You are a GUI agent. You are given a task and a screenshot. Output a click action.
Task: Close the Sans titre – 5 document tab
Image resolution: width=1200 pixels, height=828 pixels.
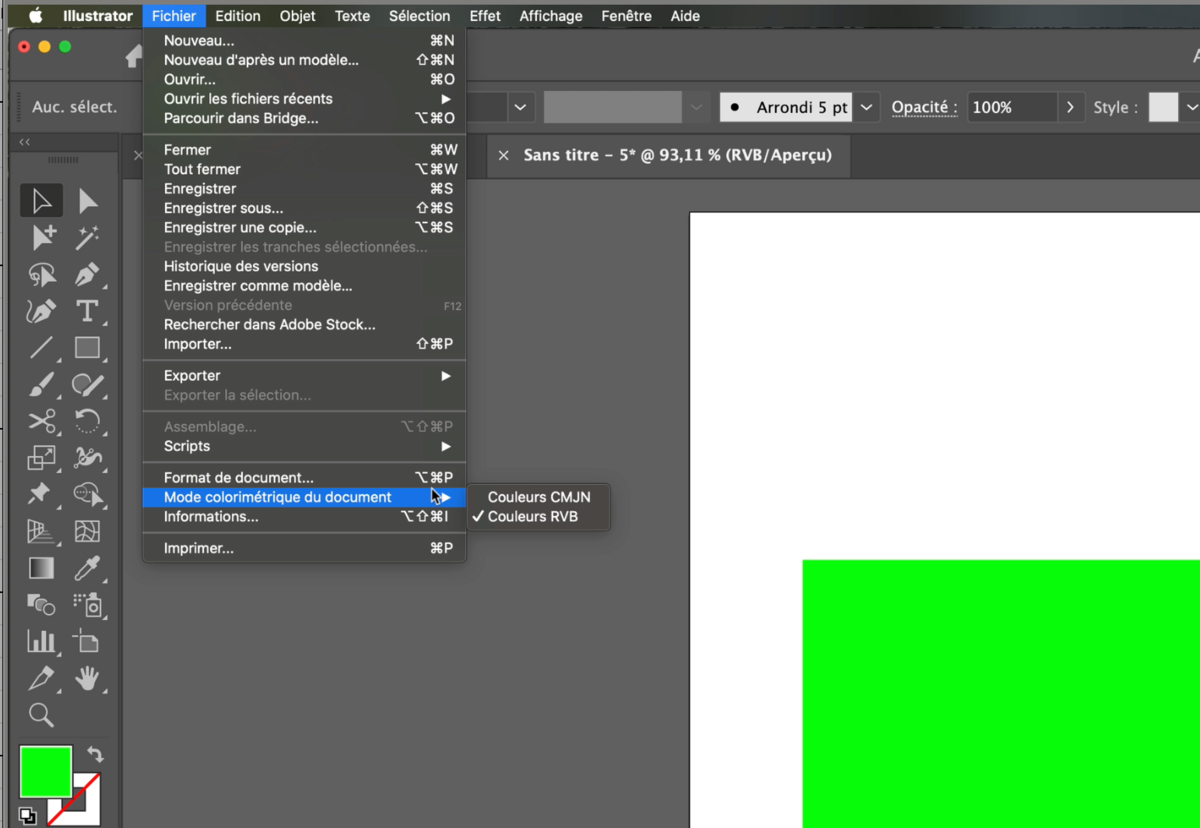click(x=503, y=155)
